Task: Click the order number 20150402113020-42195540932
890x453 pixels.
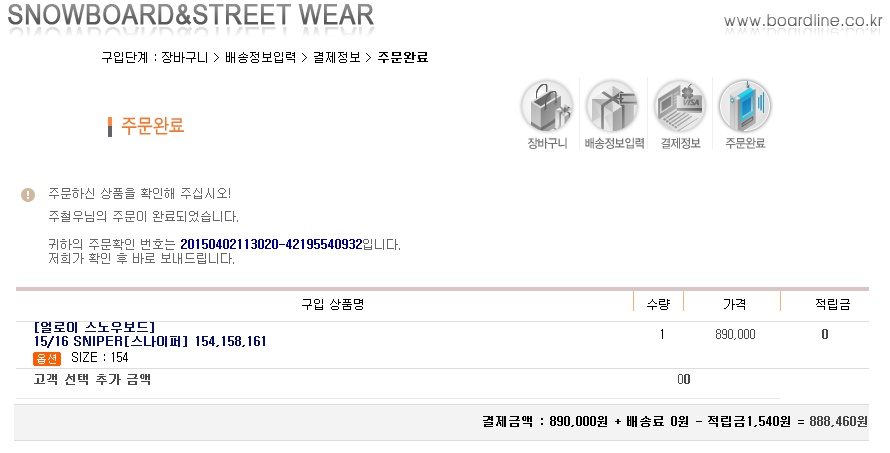Action: [x=271, y=245]
